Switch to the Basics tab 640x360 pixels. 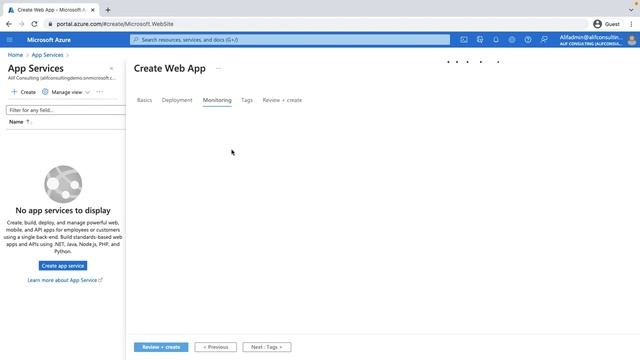pos(144,100)
